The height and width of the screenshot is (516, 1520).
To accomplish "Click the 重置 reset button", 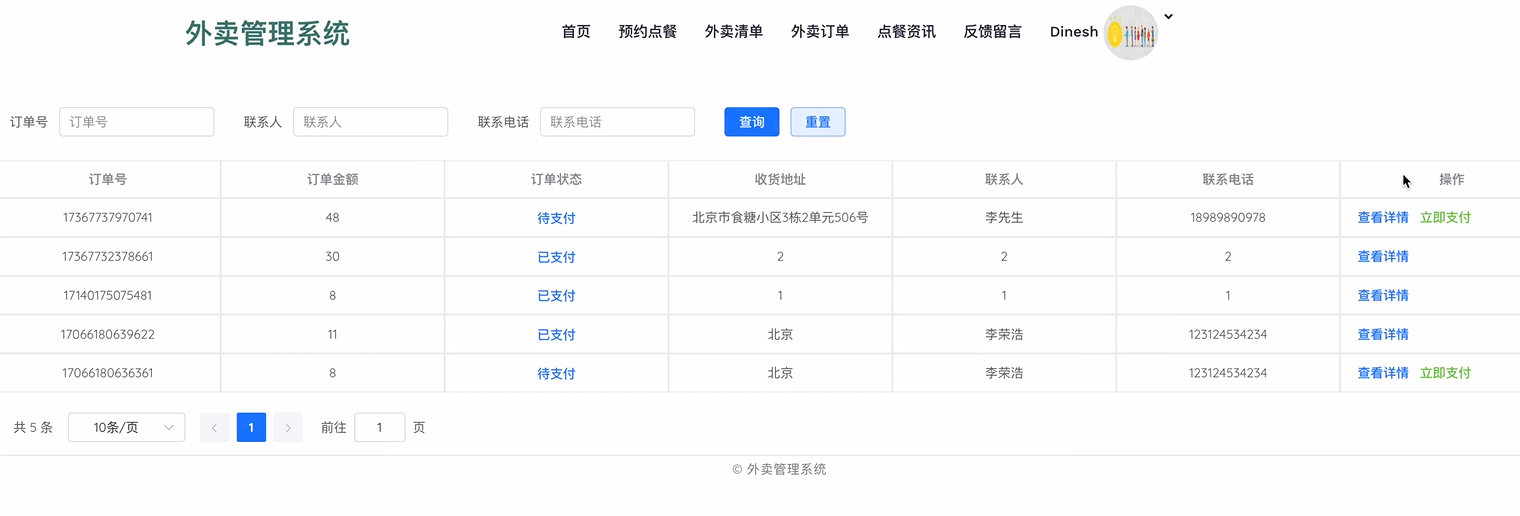I will coord(818,122).
